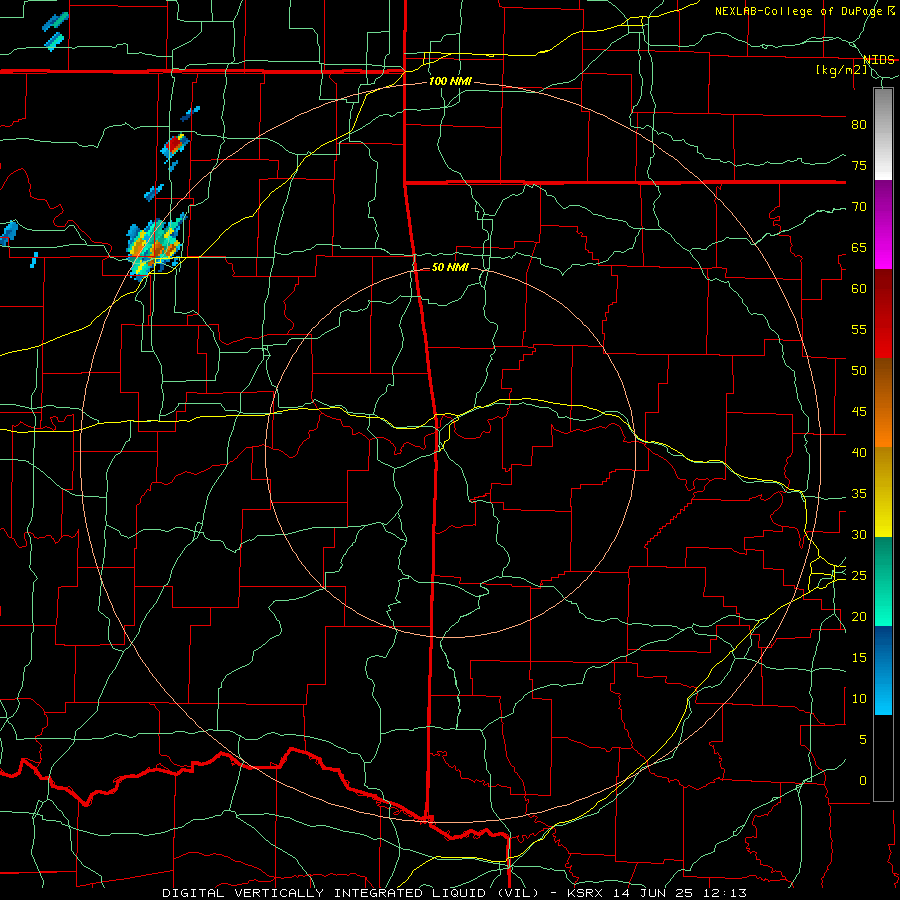Pick the blue segment of the color bar
The height and width of the screenshot is (900, 900).
click(883, 670)
